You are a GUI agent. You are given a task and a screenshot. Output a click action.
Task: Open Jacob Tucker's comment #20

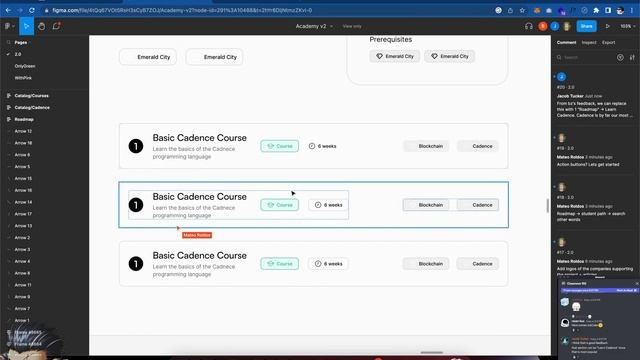coord(595,96)
